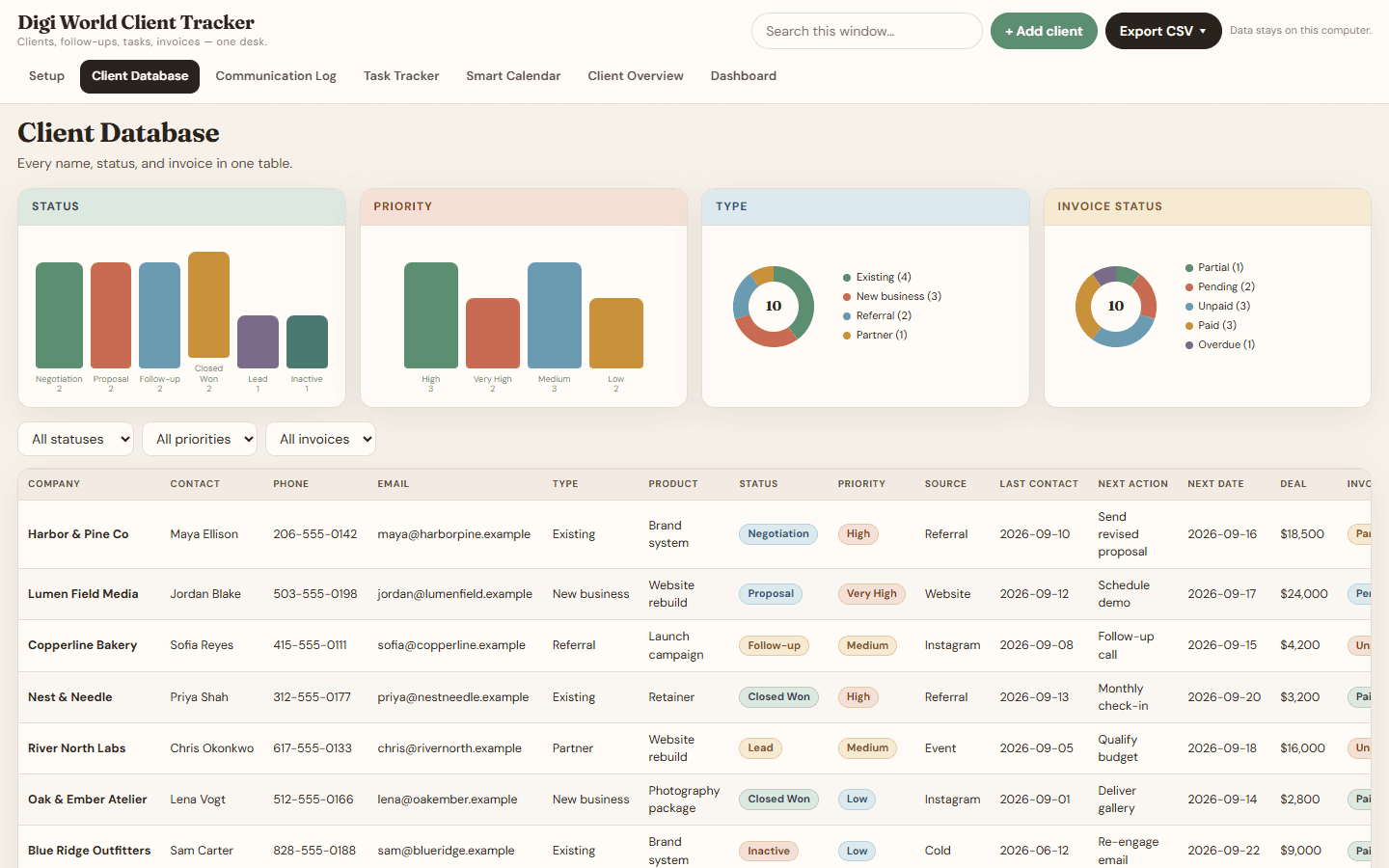Click Low priority badge in Oak & Ember row
The height and width of the screenshot is (868, 1389).
[x=858, y=800]
